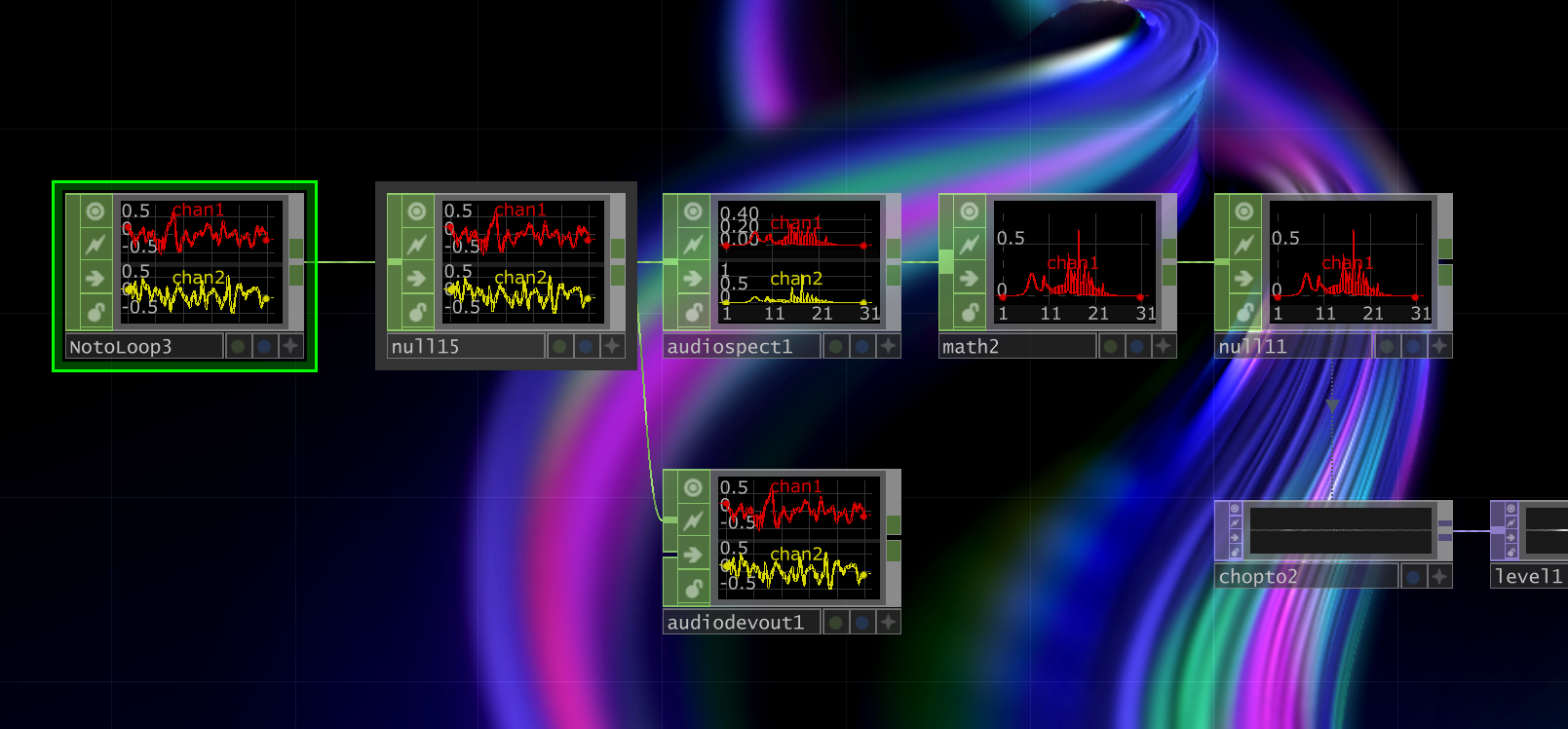Image resolution: width=1568 pixels, height=729 pixels.
Task: Toggle viewer active flag on NotoLoop3
Action: 95,211
